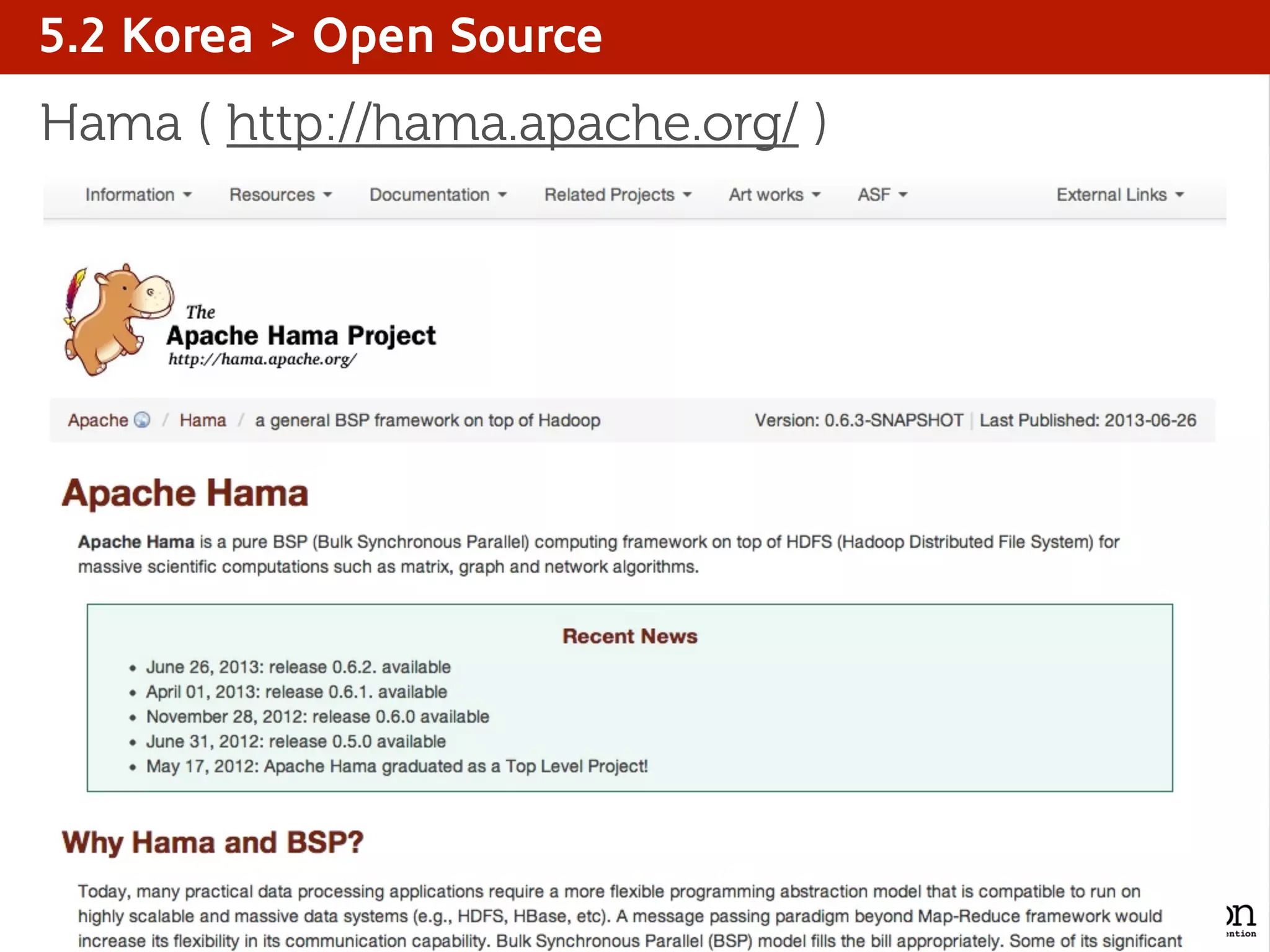This screenshot has width=1270, height=952.
Task: Click the Apache Hama Project logo title
Action: [301, 335]
